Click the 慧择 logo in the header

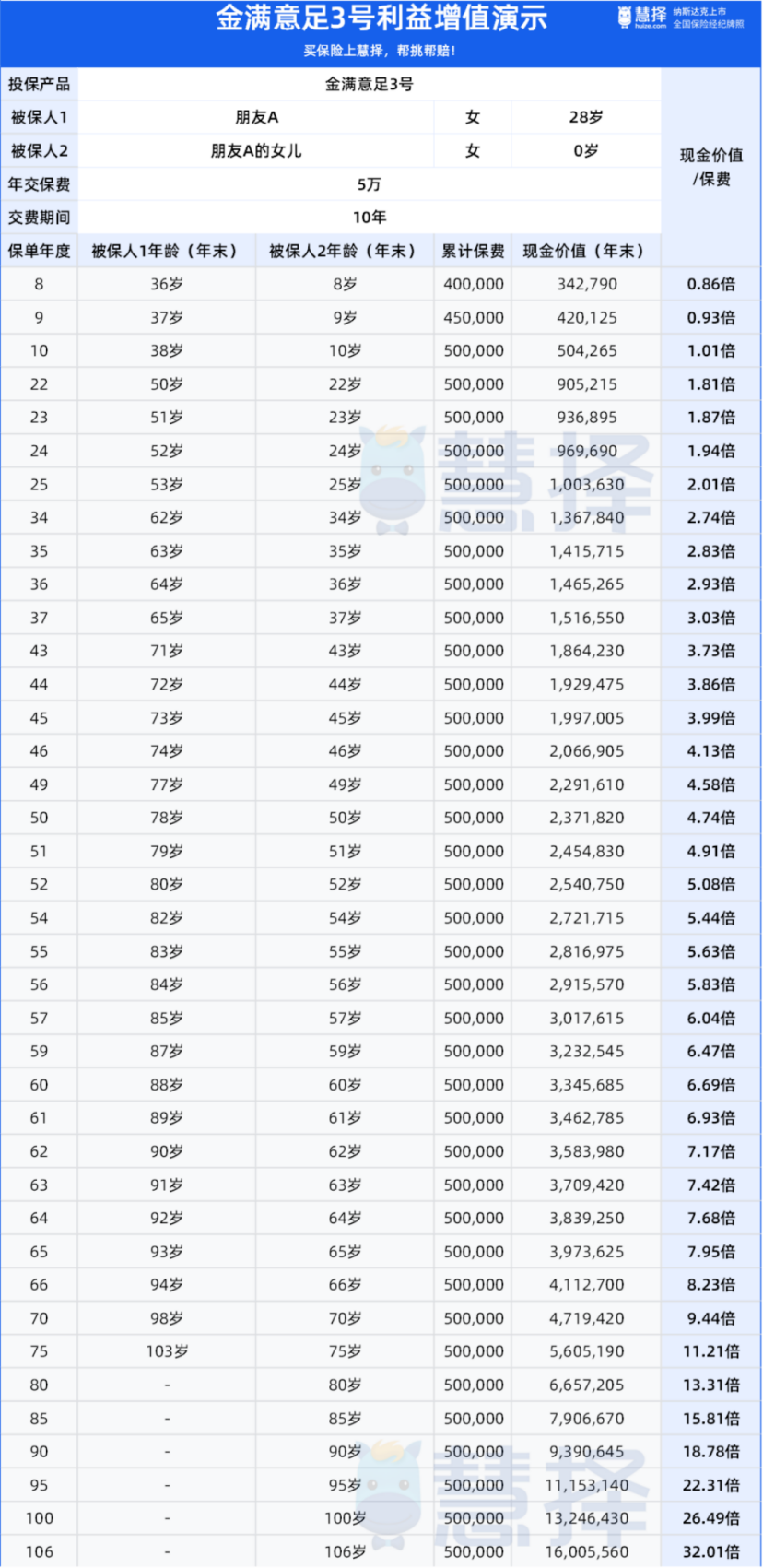[642, 17]
